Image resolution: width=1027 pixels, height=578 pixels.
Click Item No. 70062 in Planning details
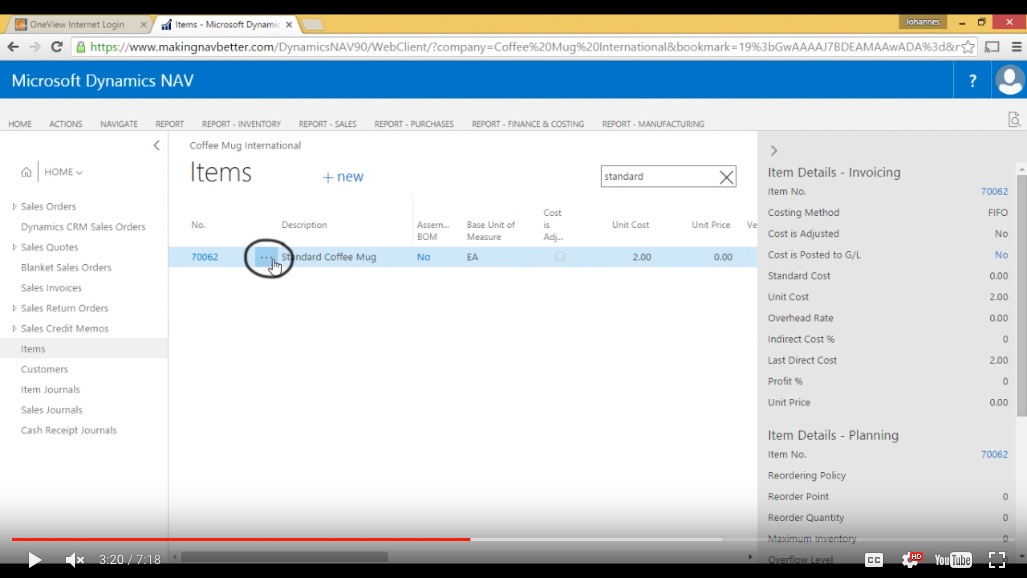click(994, 454)
